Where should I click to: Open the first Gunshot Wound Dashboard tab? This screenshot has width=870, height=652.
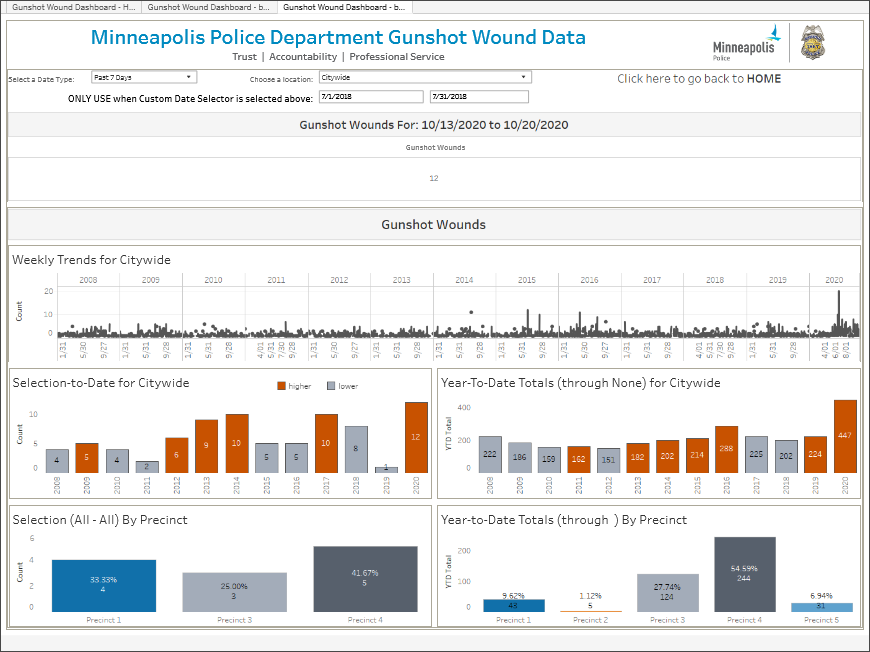point(73,7)
